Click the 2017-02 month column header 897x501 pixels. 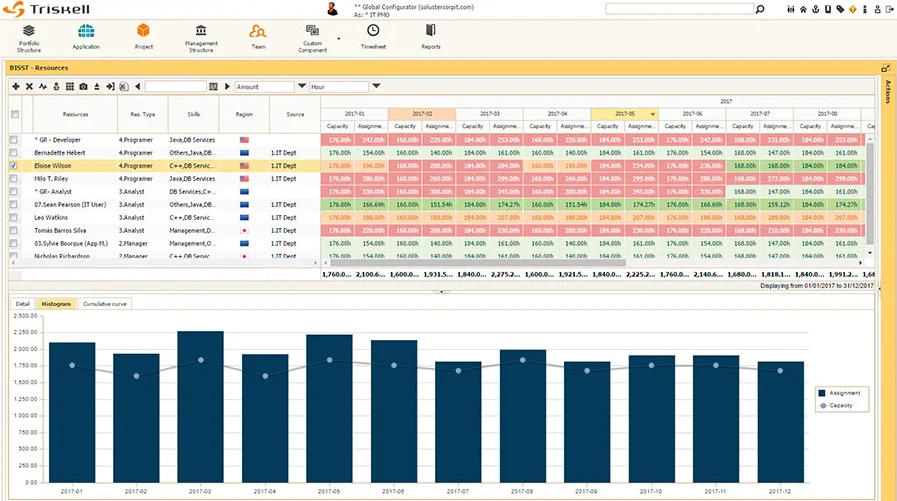(x=422, y=114)
